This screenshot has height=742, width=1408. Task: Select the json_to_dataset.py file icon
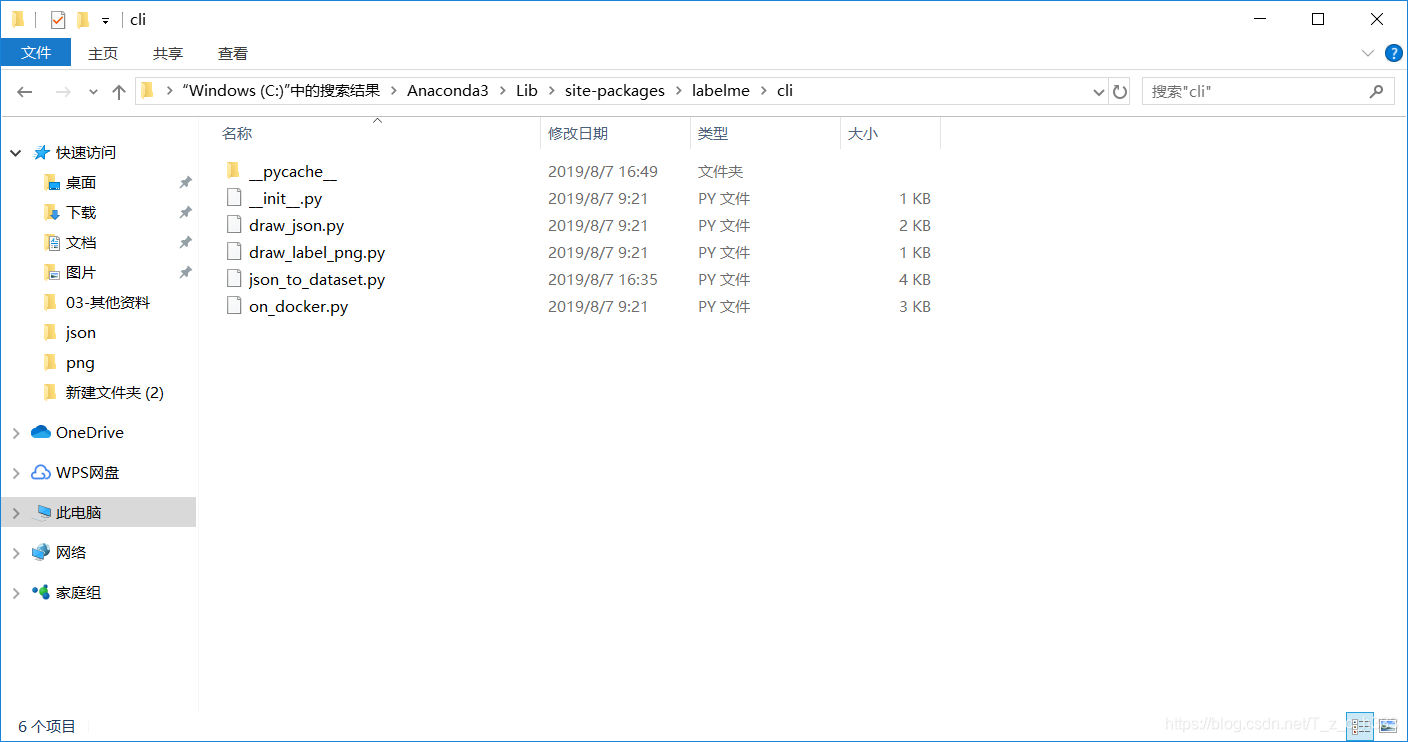(234, 279)
